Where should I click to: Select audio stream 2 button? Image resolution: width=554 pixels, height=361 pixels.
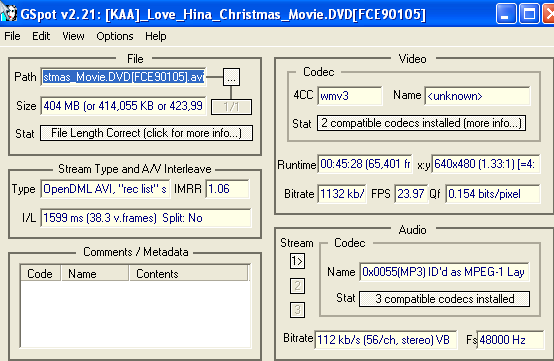click(297, 286)
